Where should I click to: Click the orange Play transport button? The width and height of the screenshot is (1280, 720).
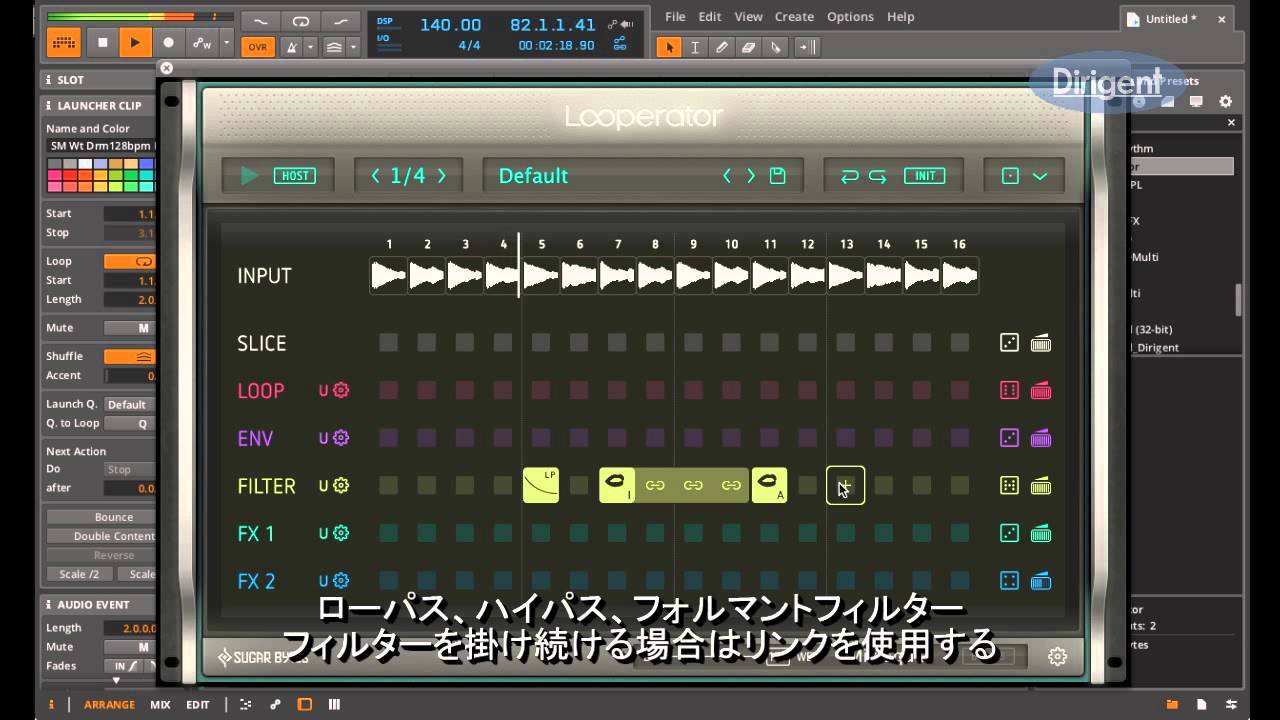click(135, 42)
